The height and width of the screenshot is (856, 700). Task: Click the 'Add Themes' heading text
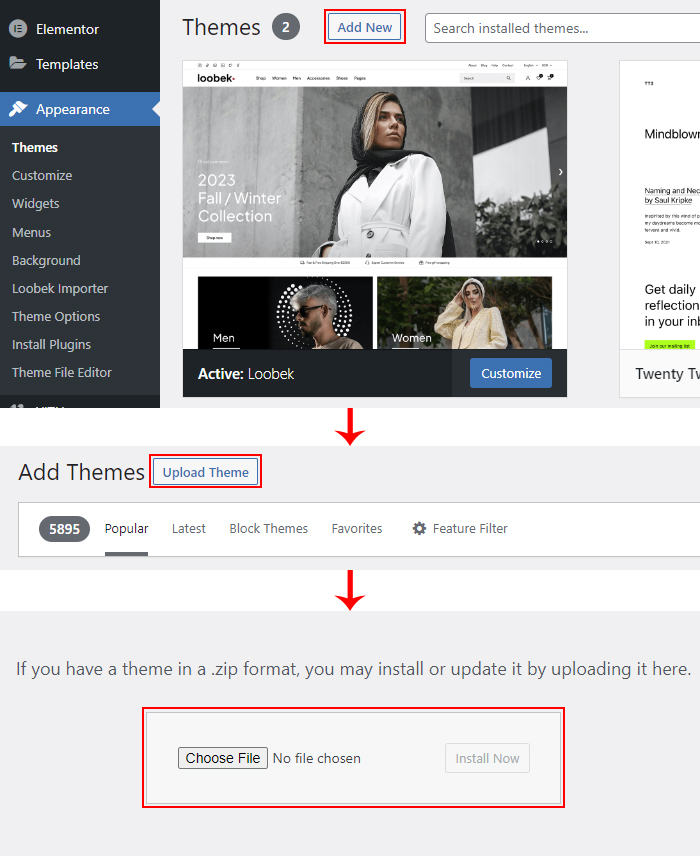81,472
